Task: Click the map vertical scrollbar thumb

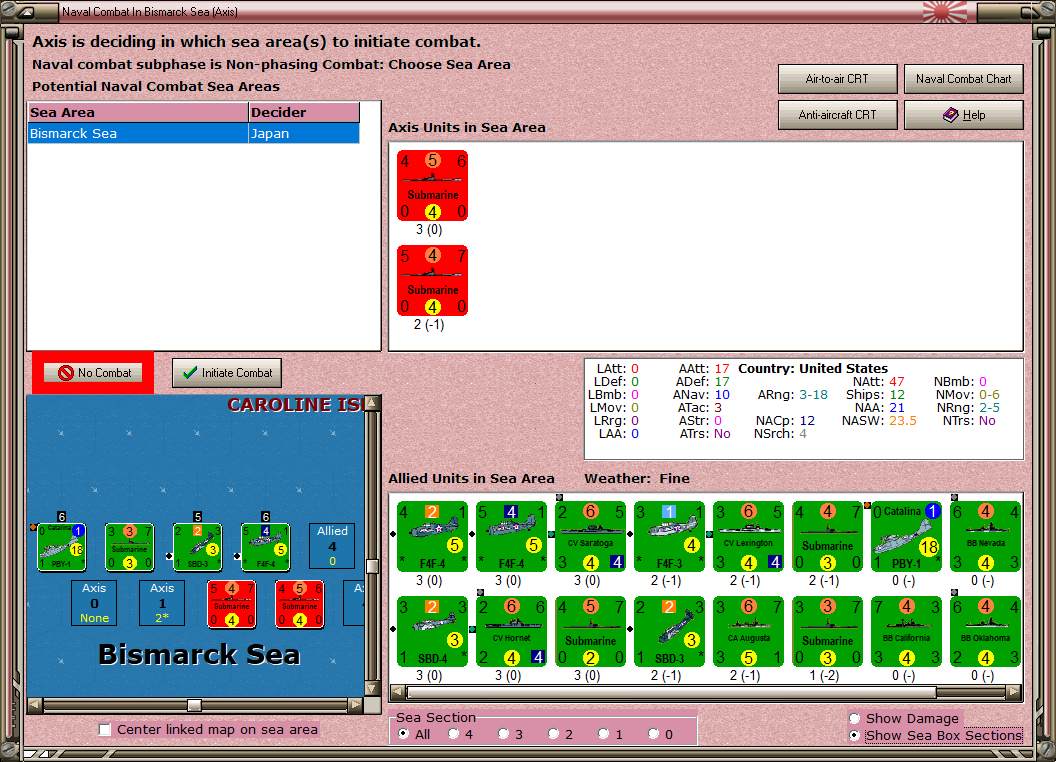Action: point(372,566)
